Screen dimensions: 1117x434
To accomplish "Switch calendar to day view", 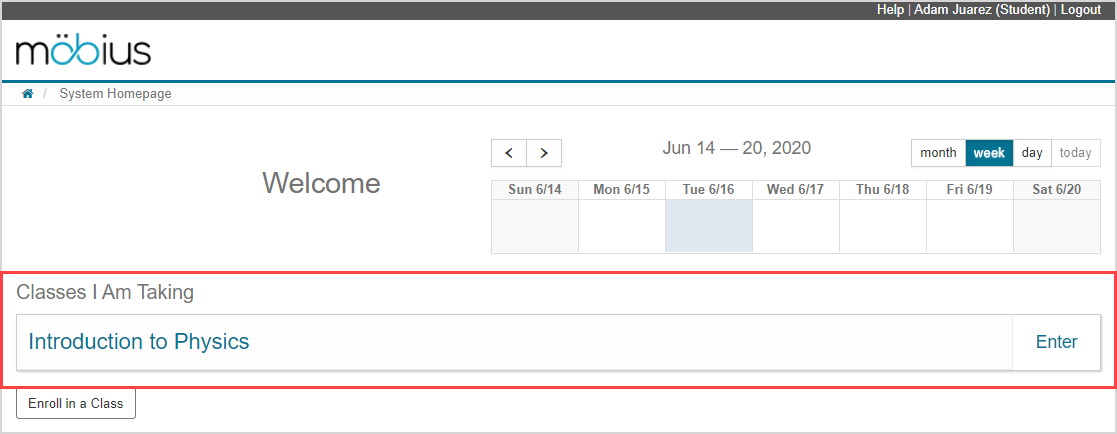I will 1032,153.
